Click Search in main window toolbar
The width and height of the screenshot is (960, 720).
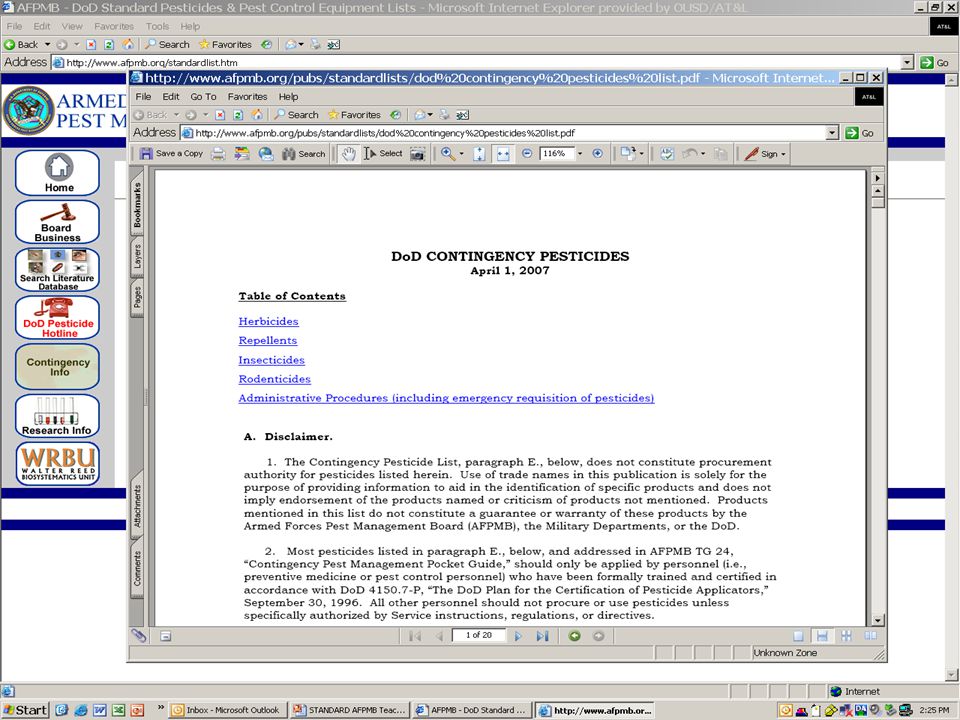coord(168,45)
